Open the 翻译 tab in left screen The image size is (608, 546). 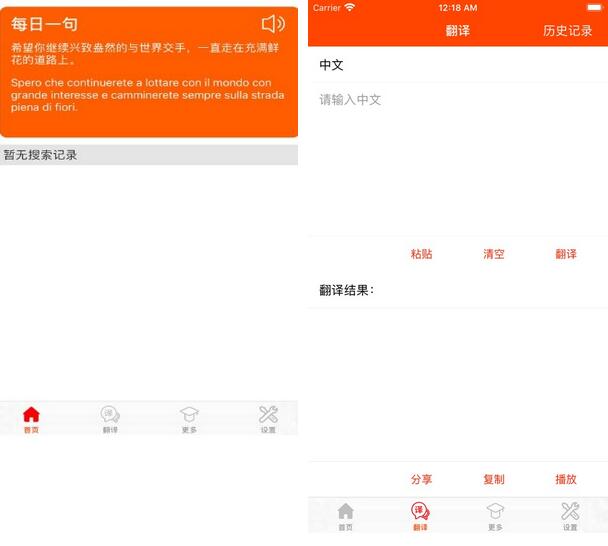tap(110, 419)
